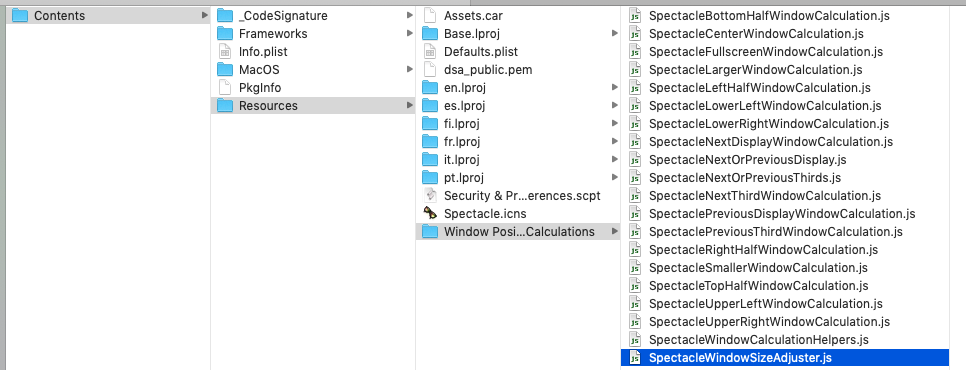Select the Assets.car file icon

(x=430, y=16)
